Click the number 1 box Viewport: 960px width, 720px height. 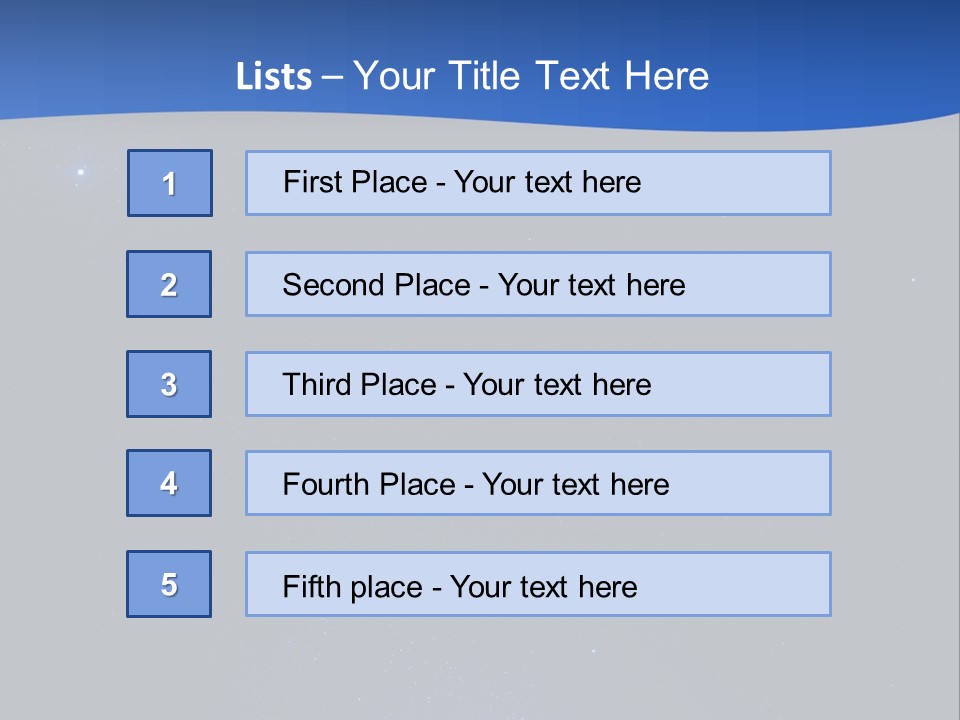point(170,183)
